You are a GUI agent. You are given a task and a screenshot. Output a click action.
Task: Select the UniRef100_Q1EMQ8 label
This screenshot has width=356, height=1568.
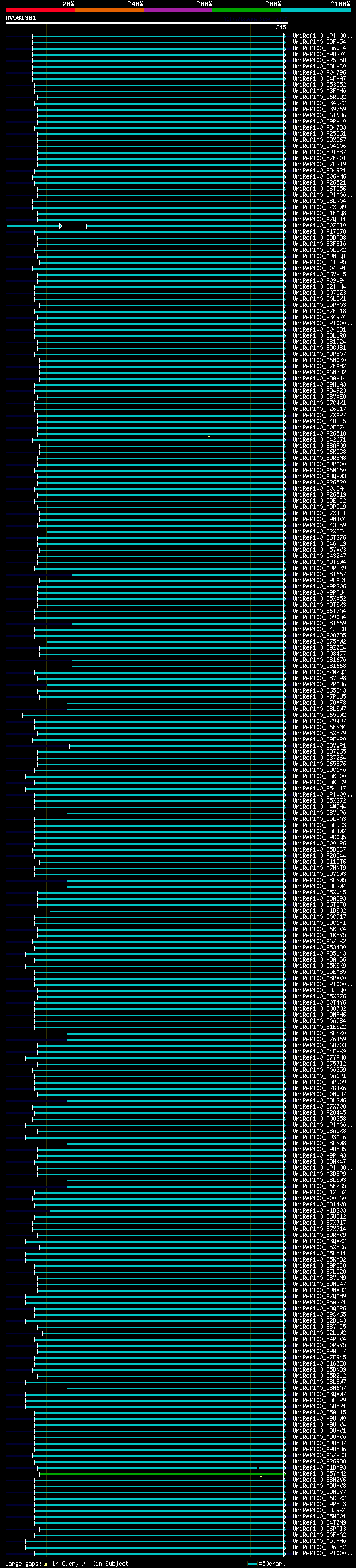pos(319,213)
